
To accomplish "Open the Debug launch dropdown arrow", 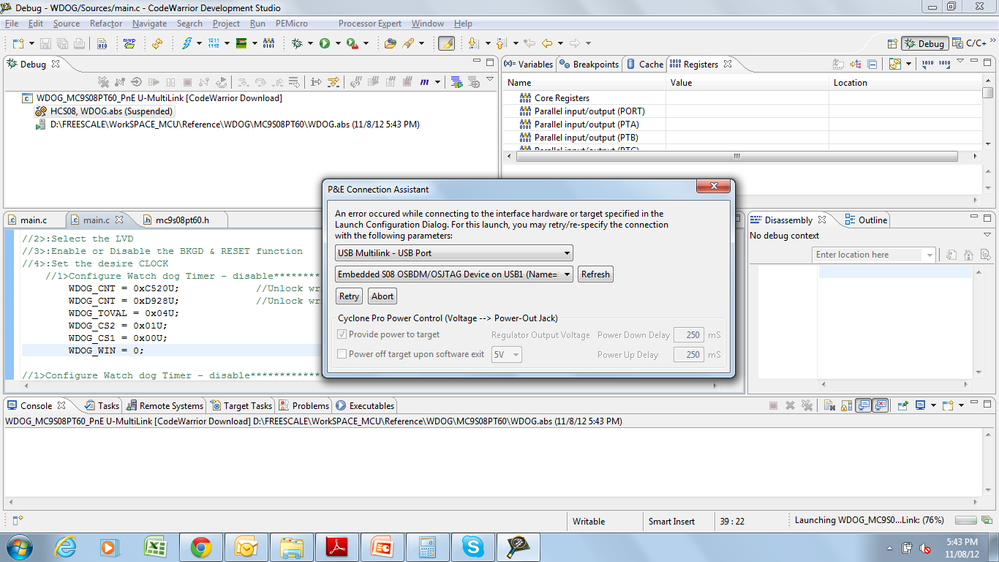I will [x=310, y=43].
